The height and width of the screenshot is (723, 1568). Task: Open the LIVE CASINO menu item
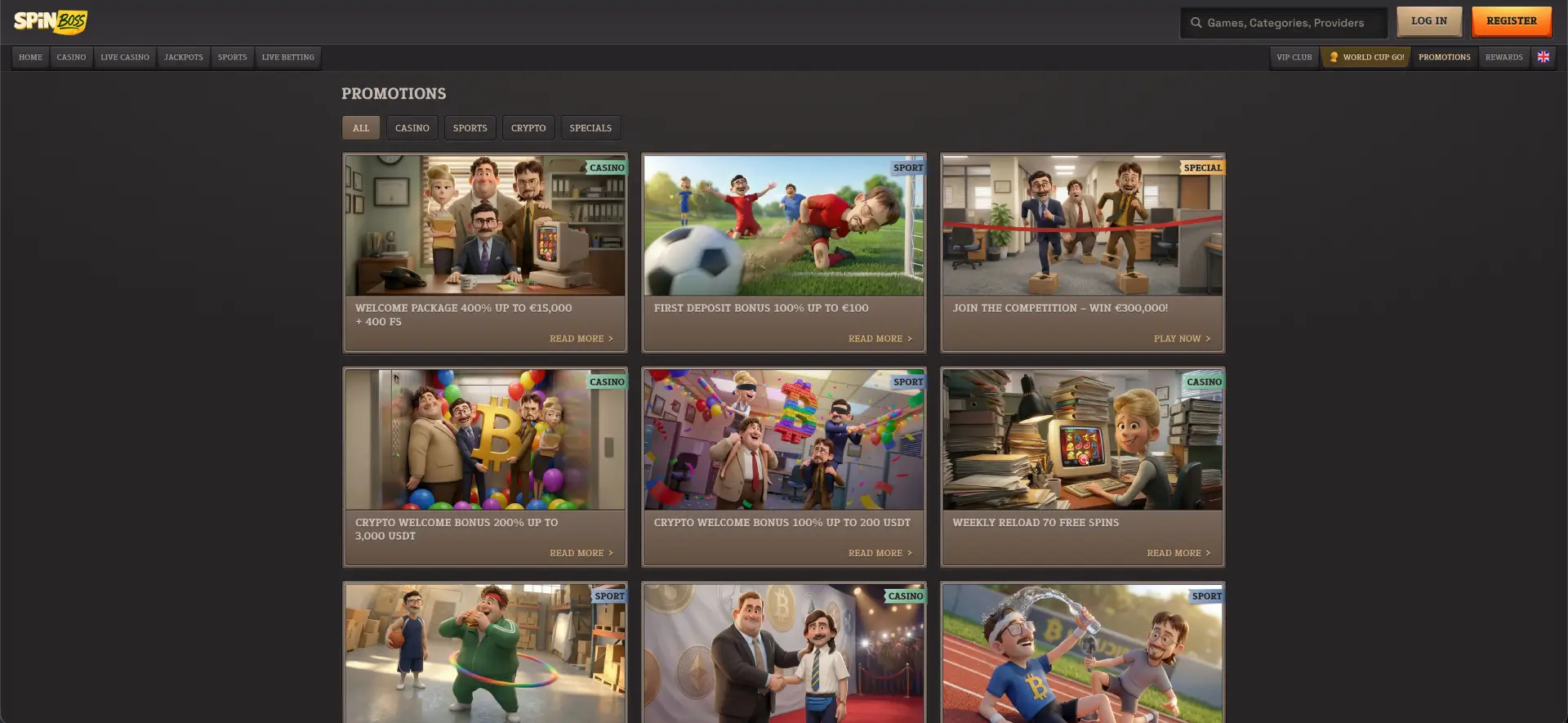pos(125,57)
